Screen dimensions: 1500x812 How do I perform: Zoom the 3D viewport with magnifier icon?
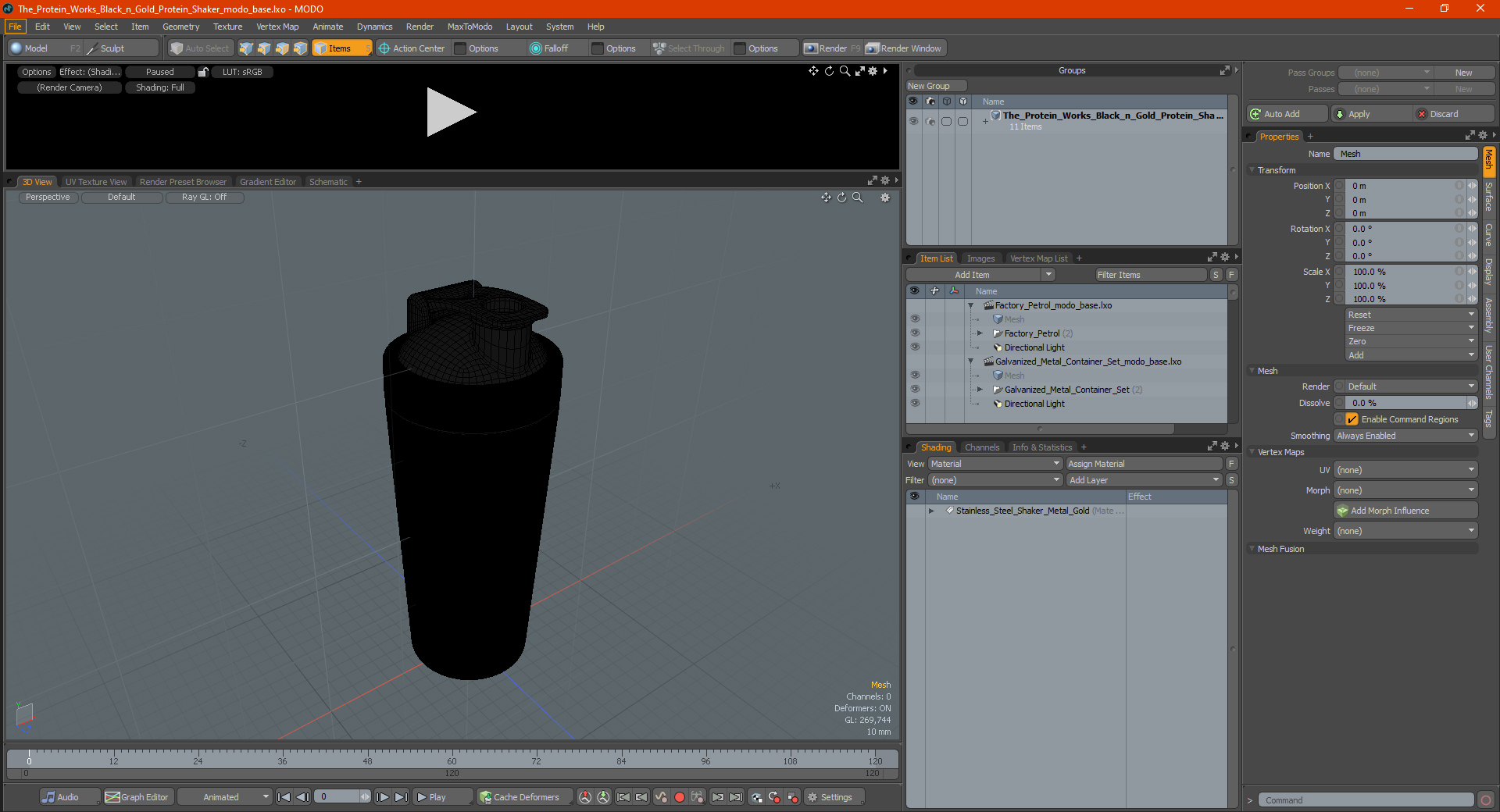click(x=858, y=198)
